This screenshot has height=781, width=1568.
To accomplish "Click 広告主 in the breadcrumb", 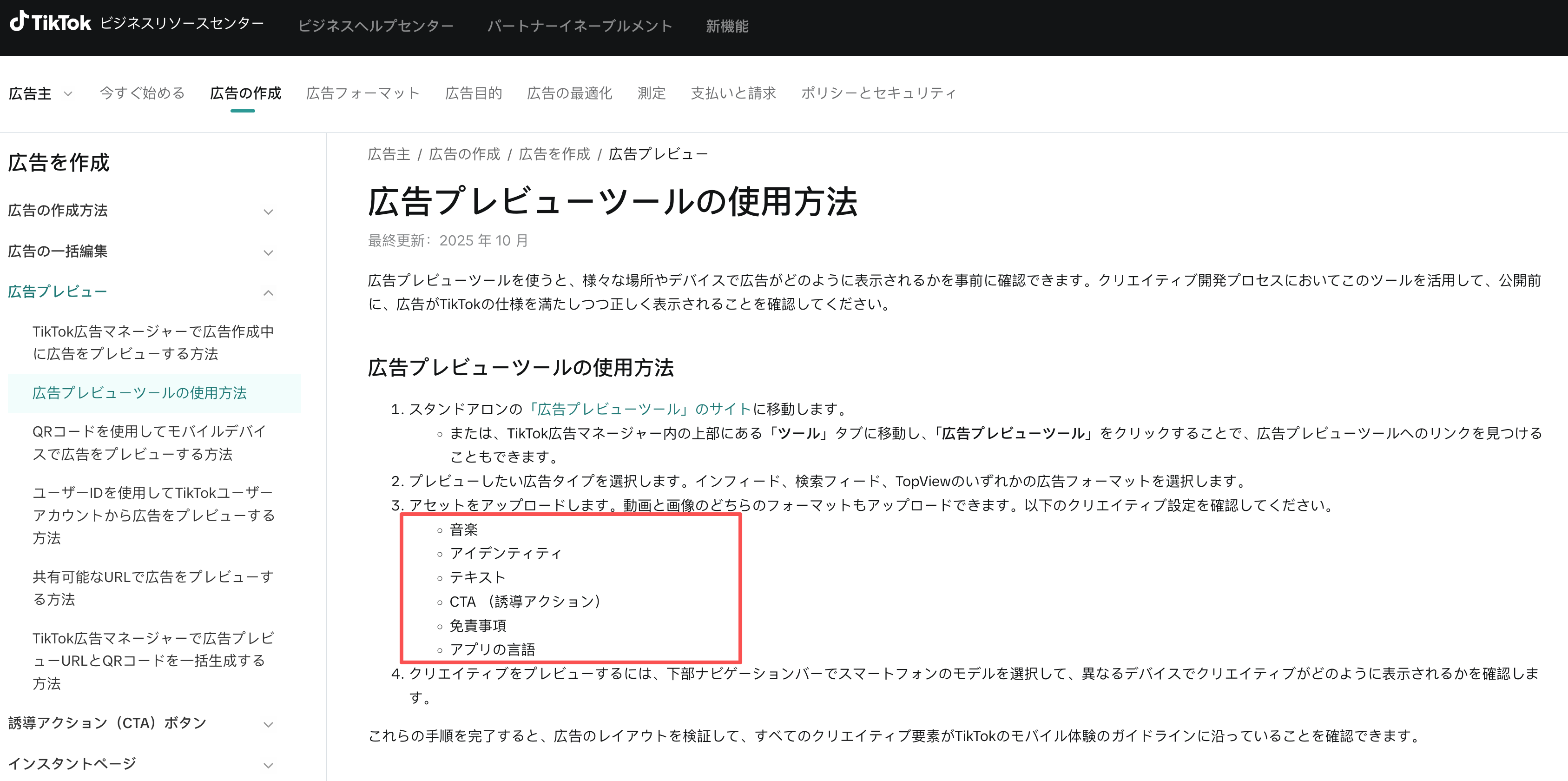I will click(x=389, y=154).
